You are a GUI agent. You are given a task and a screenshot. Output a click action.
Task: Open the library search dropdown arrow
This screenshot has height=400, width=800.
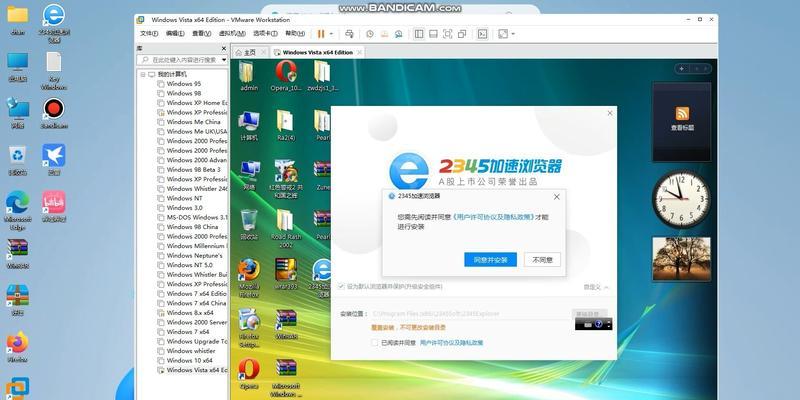pyautogui.click(x=224, y=60)
